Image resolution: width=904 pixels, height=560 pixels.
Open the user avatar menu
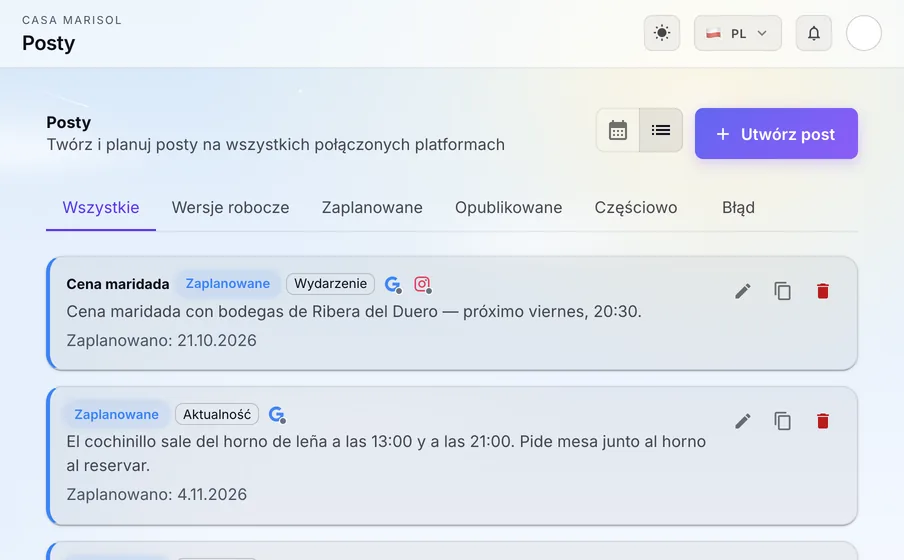point(864,33)
